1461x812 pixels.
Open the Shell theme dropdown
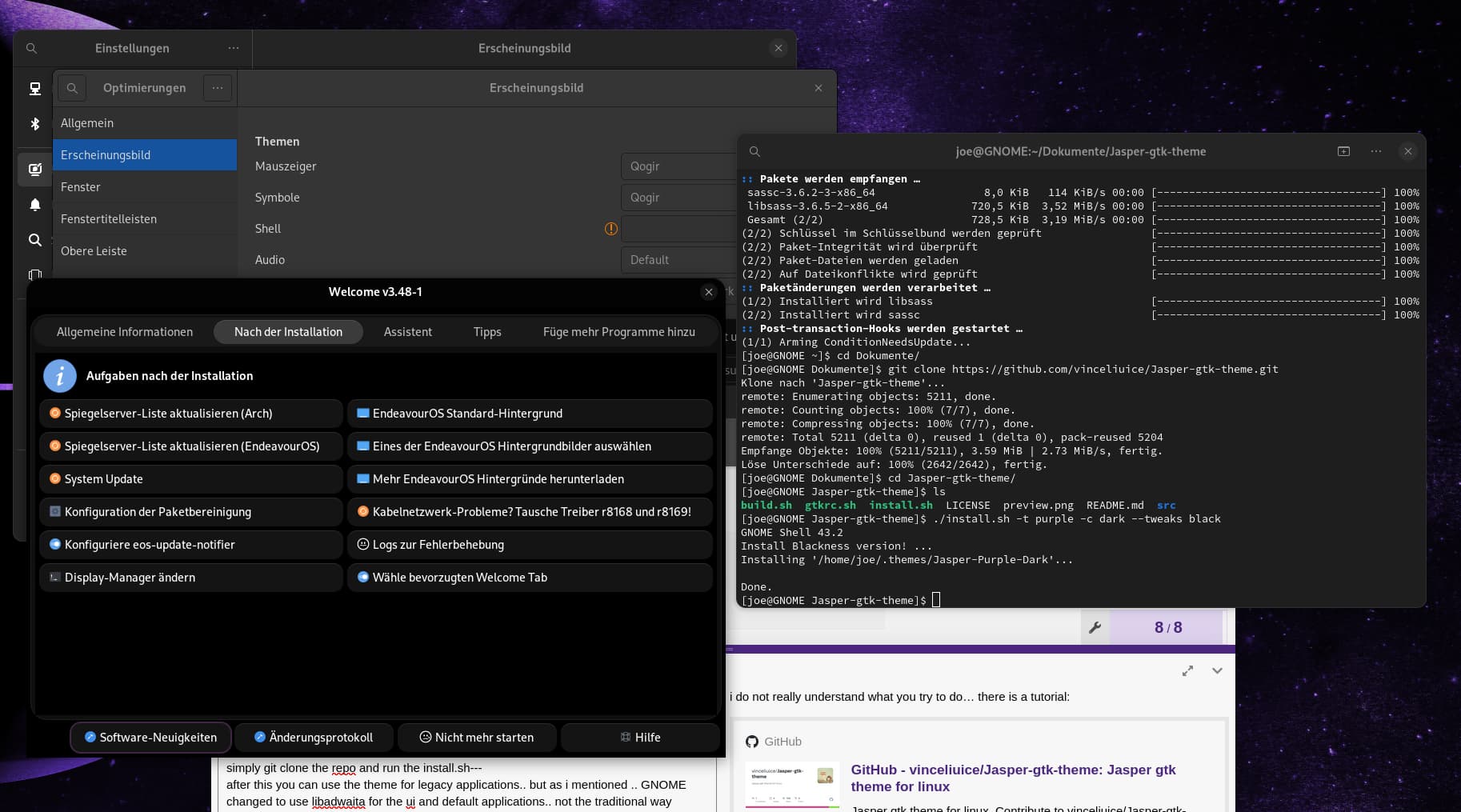(678, 229)
